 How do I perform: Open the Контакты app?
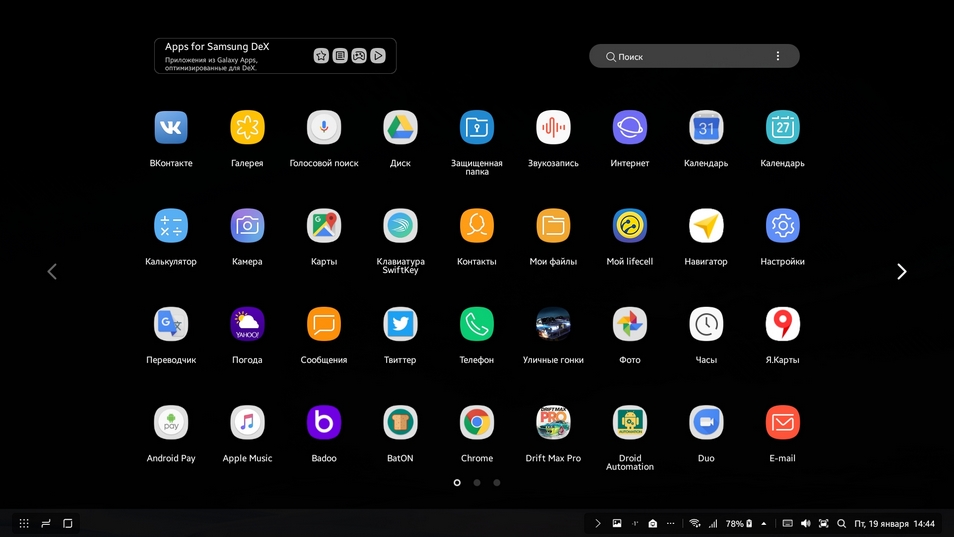477,226
